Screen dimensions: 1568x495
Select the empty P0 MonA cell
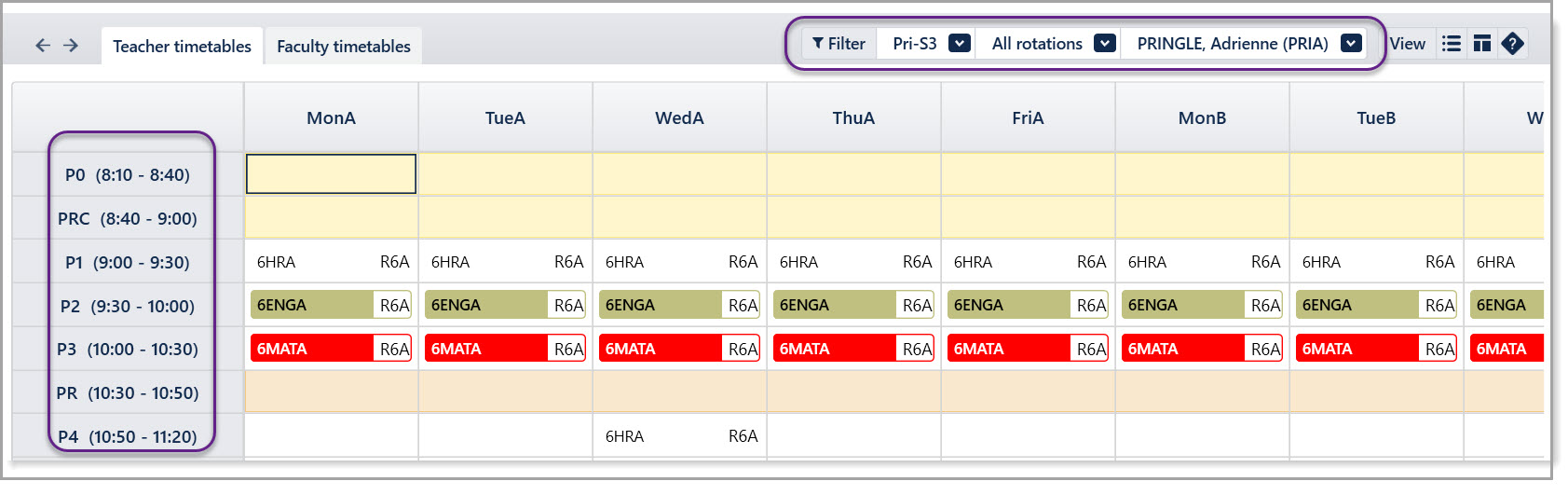tap(331, 174)
